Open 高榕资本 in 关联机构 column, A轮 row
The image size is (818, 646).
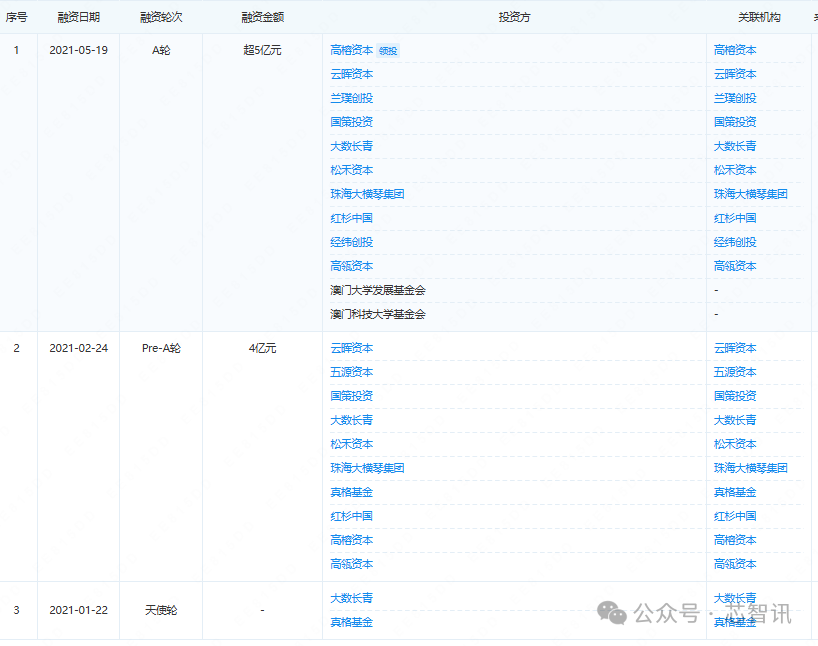735,50
